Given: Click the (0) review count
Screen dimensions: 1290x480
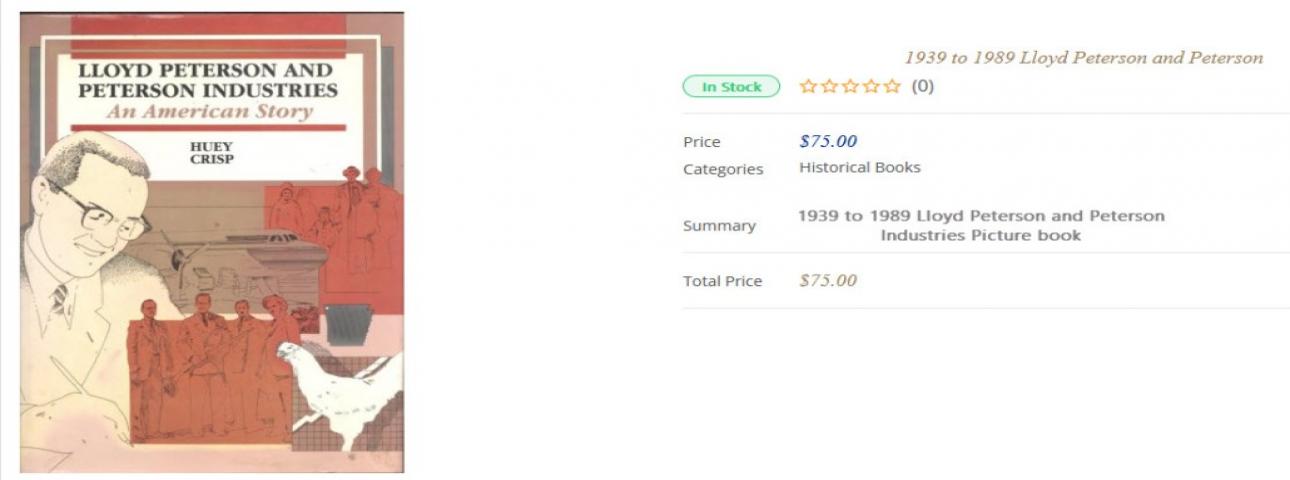Looking at the screenshot, I should click(x=922, y=87).
